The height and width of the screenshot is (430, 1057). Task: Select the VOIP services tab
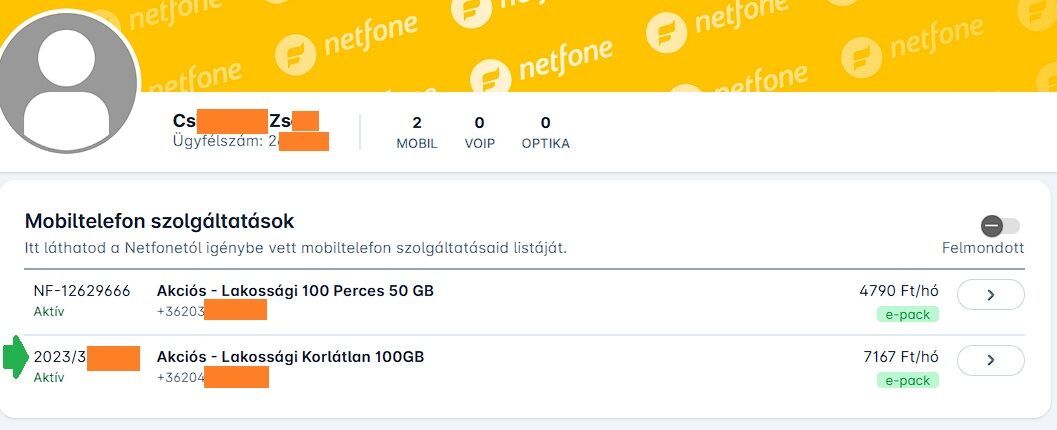(x=479, y=132)
